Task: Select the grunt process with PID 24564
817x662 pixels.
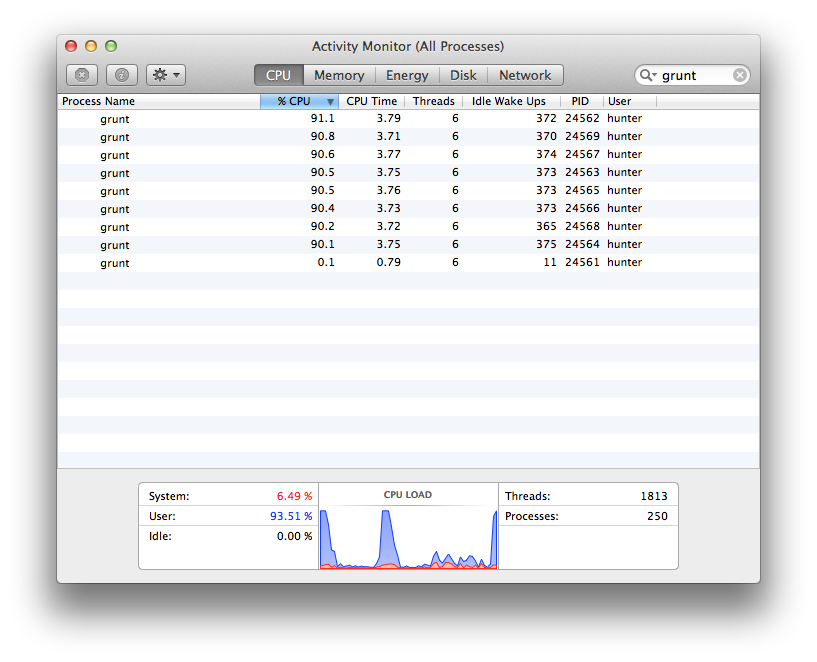Action: [x=408, y=244]
